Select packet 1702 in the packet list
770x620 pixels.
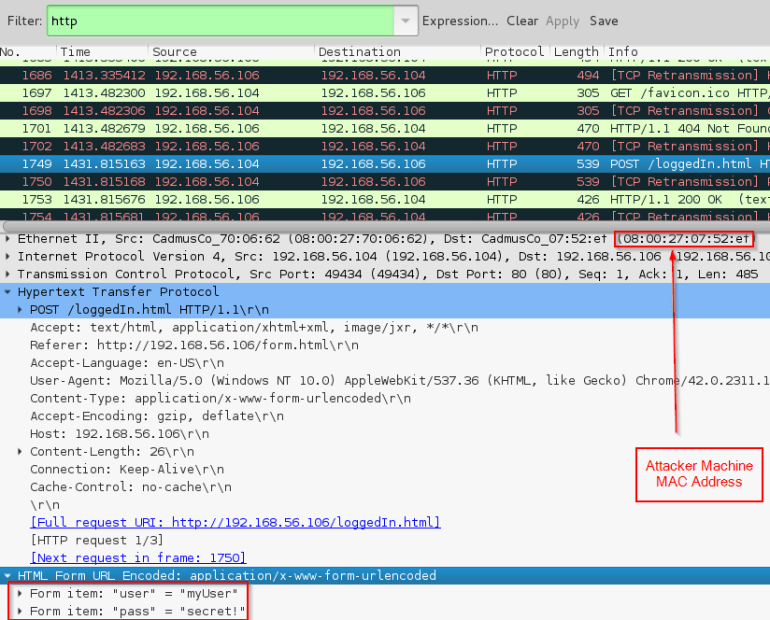point(385,146)
